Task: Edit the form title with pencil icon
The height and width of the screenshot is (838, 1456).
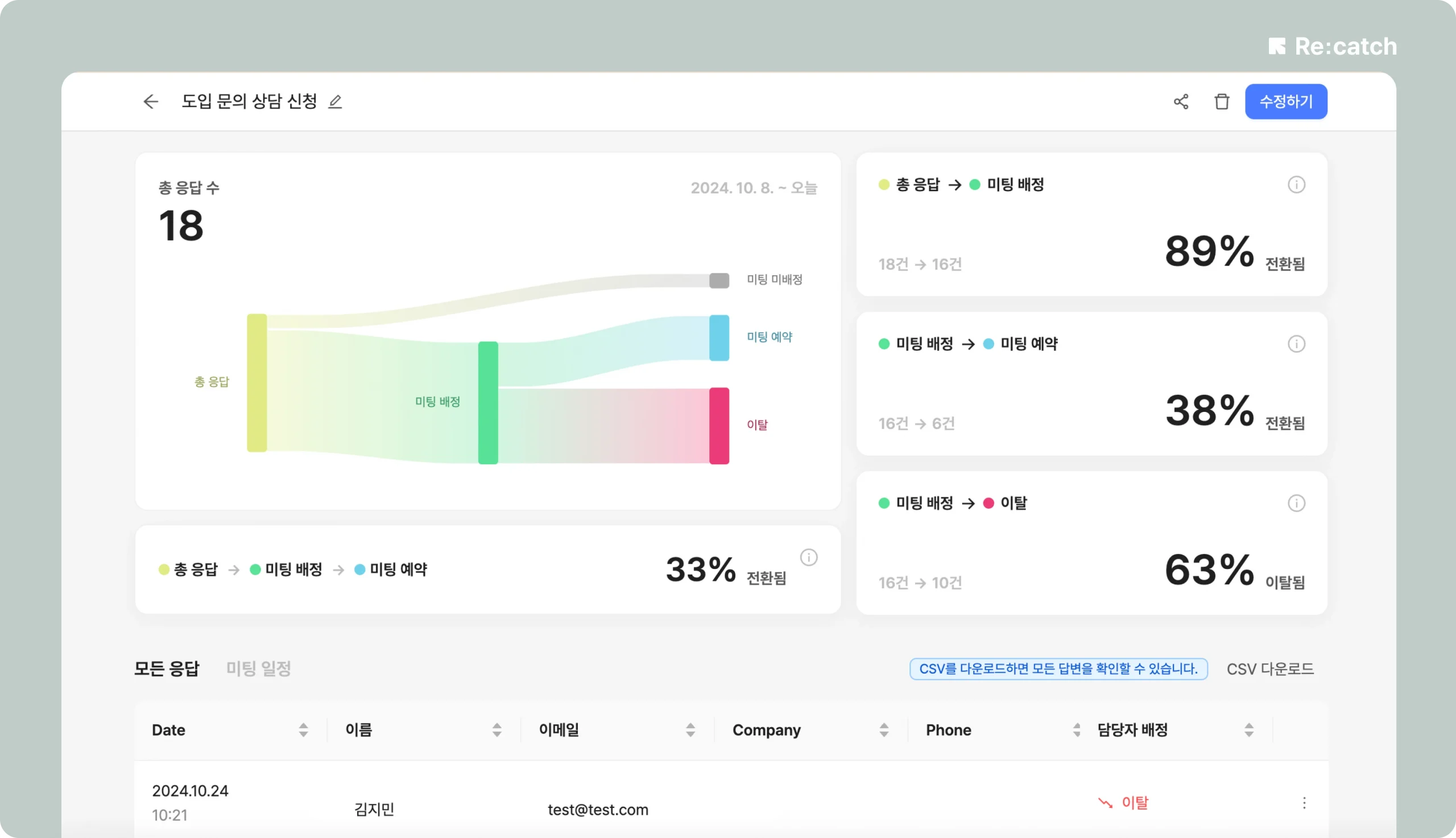Action: pyautogui.click(x=335, y=102)
